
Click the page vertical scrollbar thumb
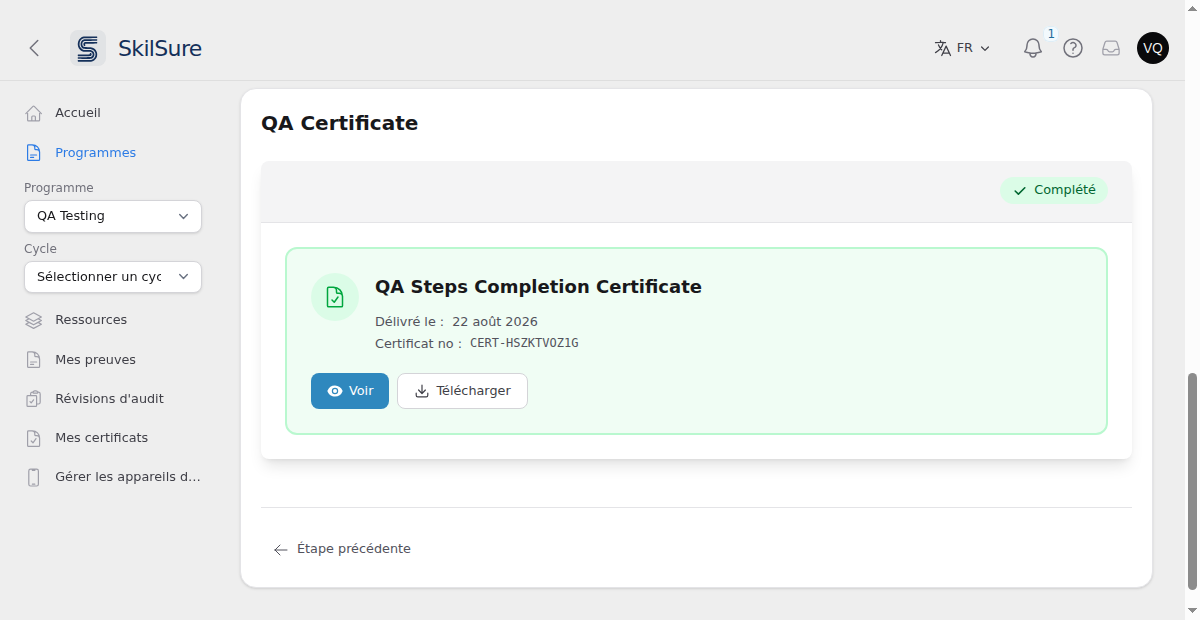(1191, 481)
